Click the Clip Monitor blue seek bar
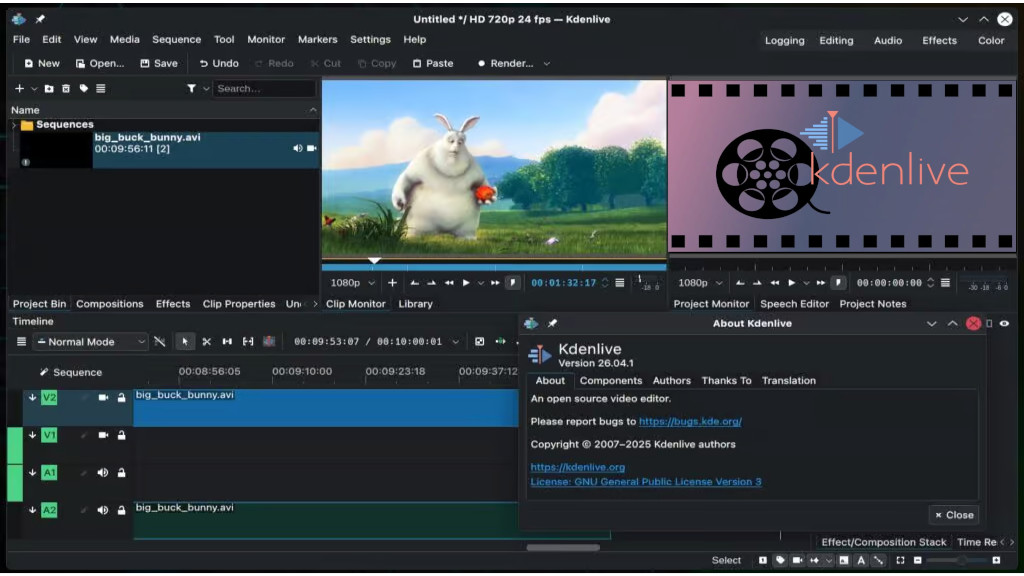The width and height of the screenshot is (1024, 576). pyautogui.click(x=494, y=267)
